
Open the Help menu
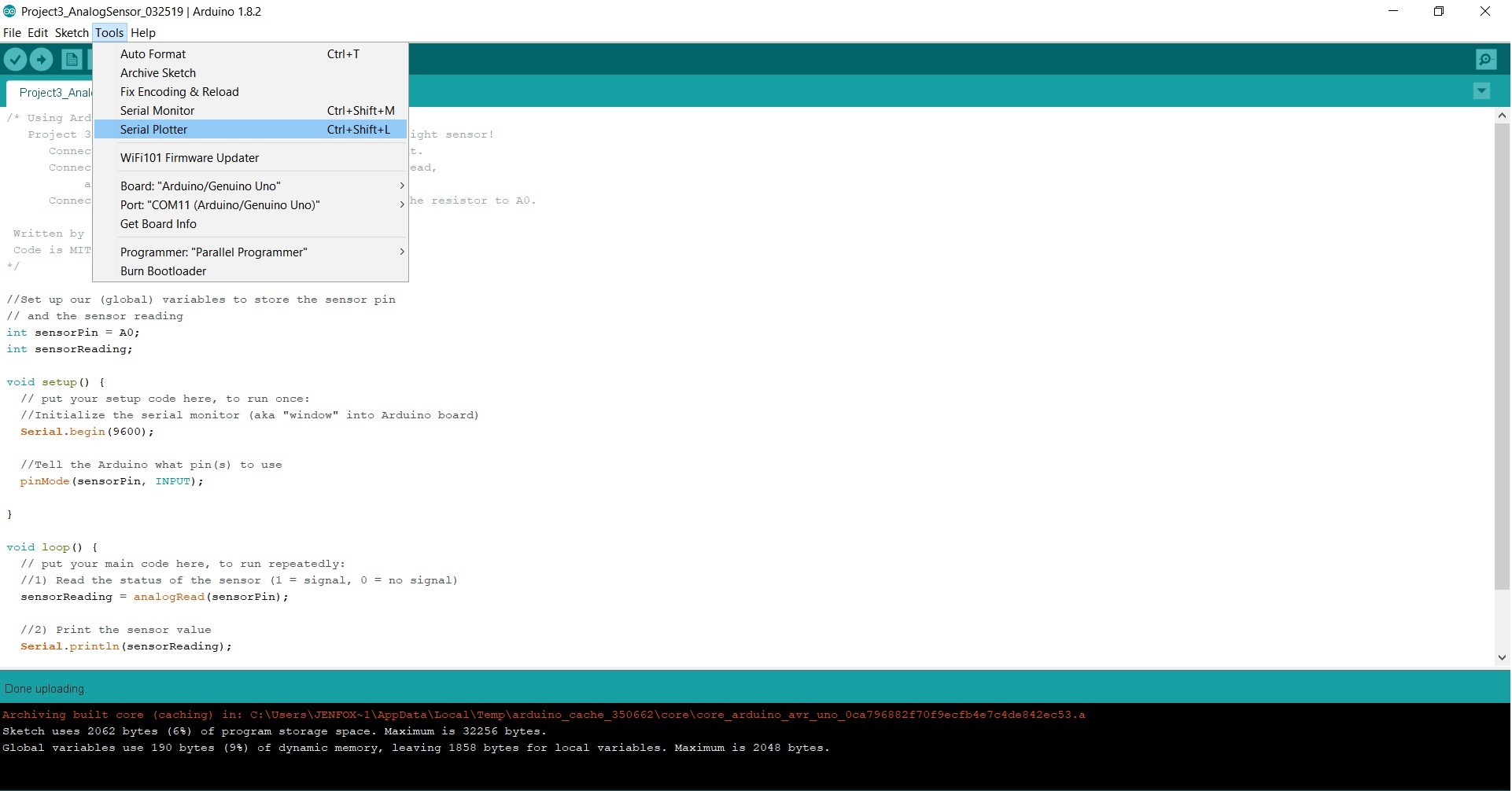pyautogui.click(x=142, y=32)
